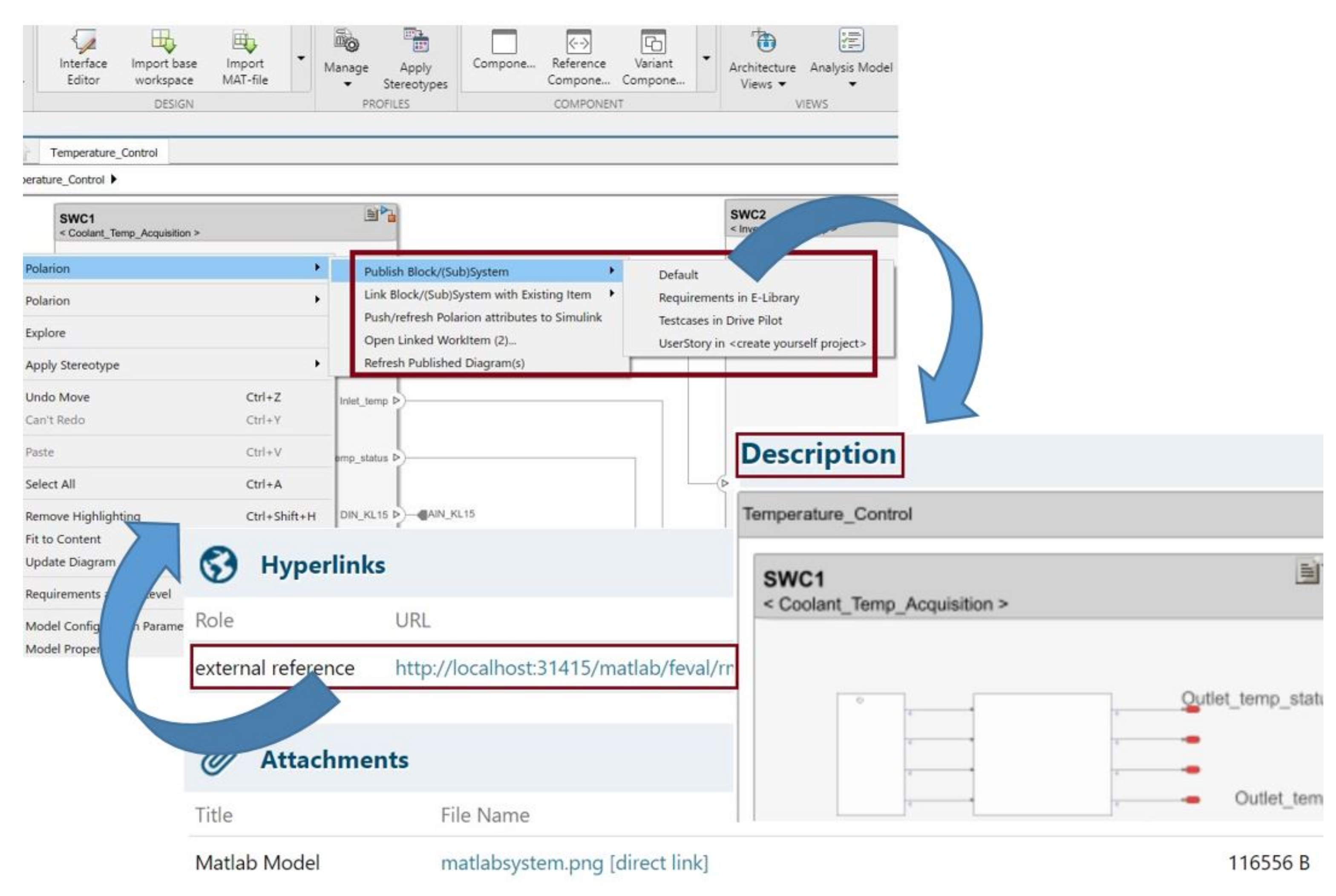Expand the Design section dropdown arrow
Viewport: 1336px width, 896px height.
point(301,58)
